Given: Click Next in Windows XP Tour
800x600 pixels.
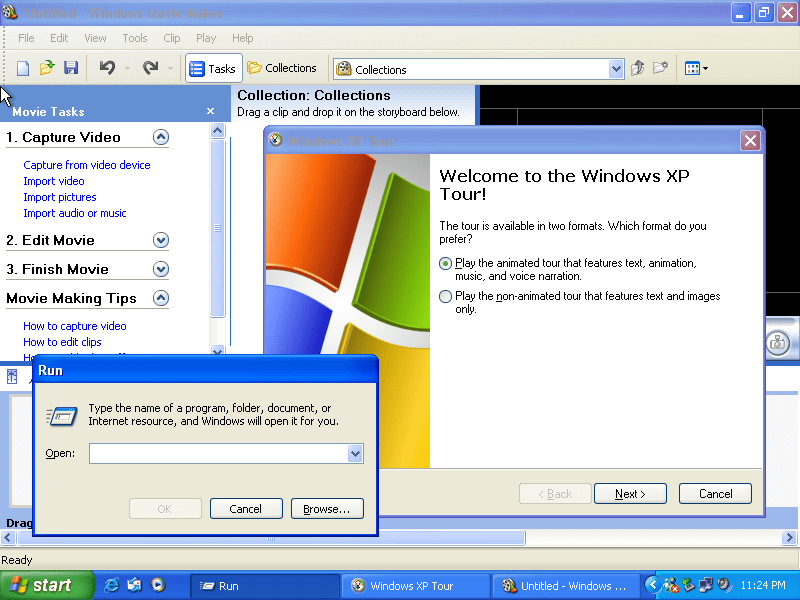Looking at the screenshot, I should pos(630,494).
